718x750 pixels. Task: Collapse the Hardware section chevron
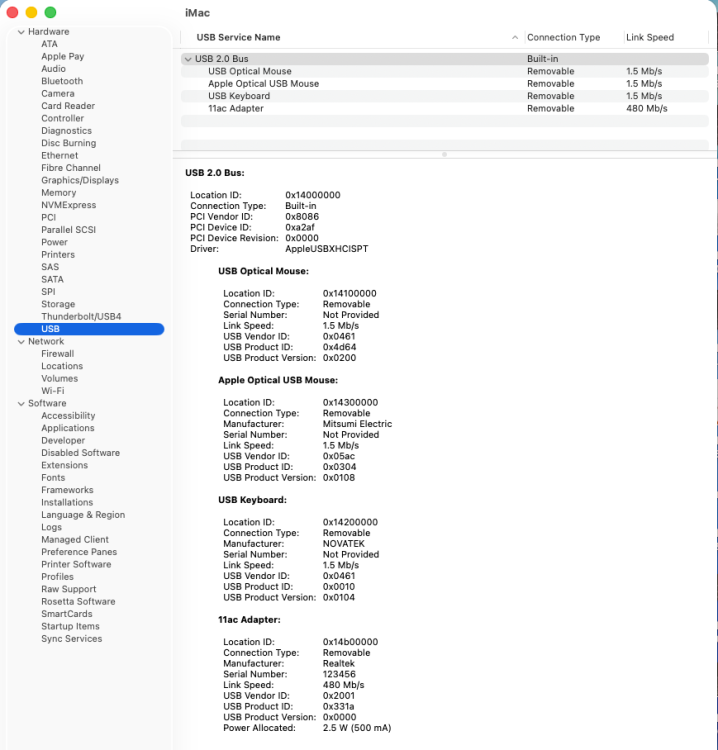(x=21, y=32)
